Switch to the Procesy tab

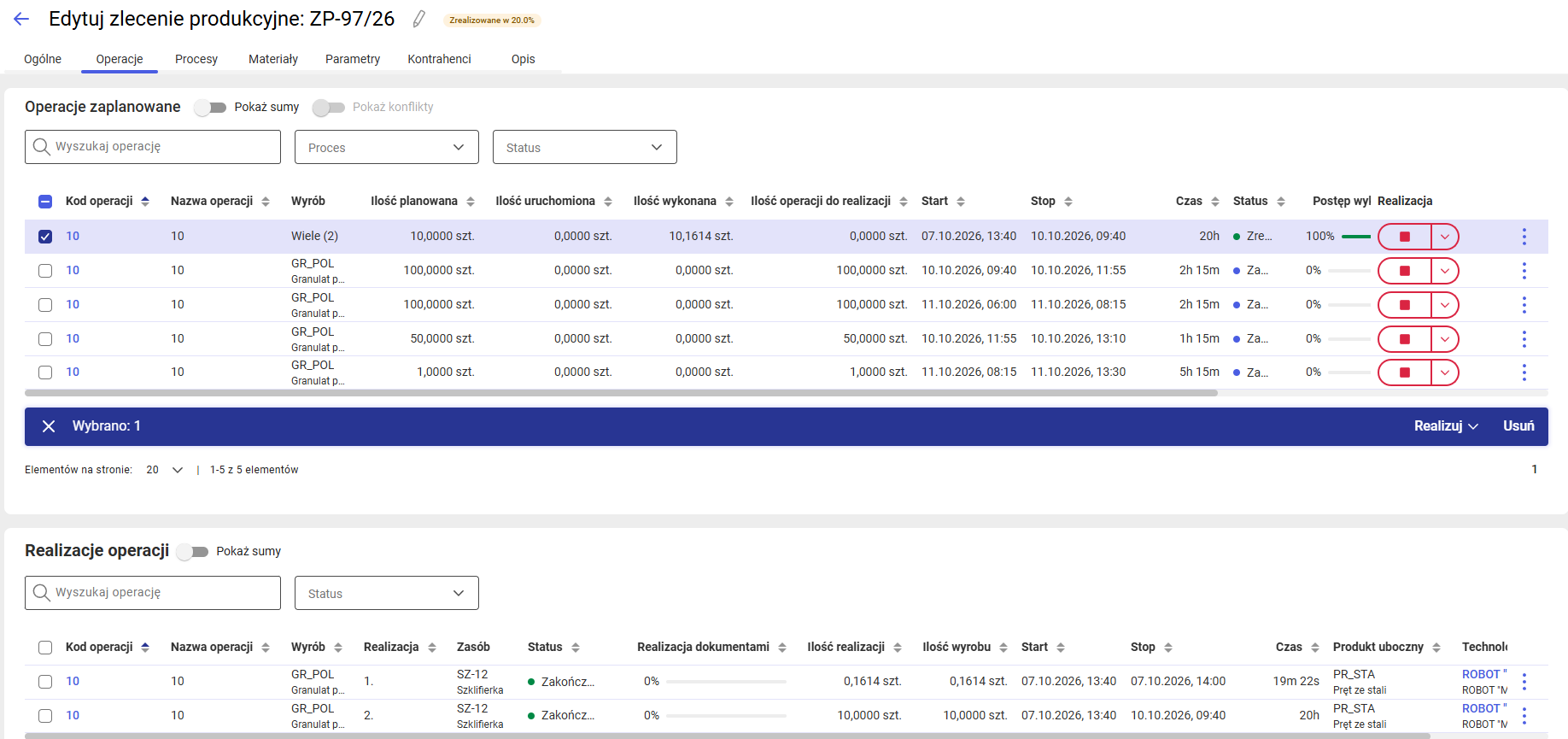tap(196, 59)
